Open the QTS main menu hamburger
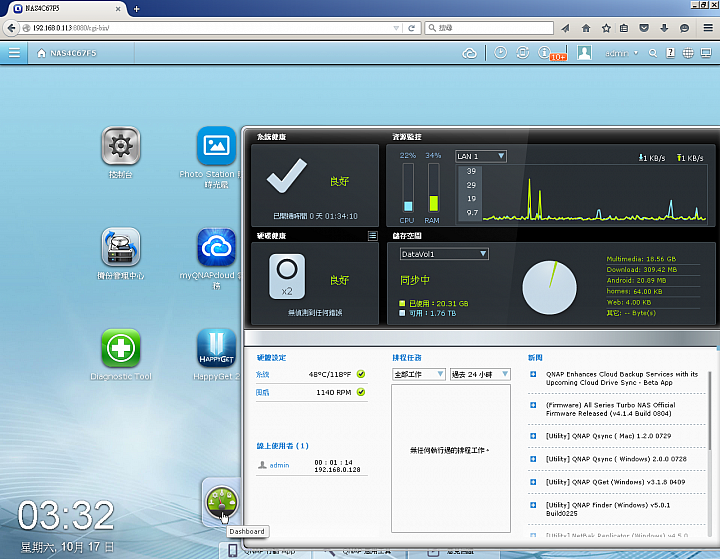Screen dimensions: 720x559 click(x=14, y=53)
